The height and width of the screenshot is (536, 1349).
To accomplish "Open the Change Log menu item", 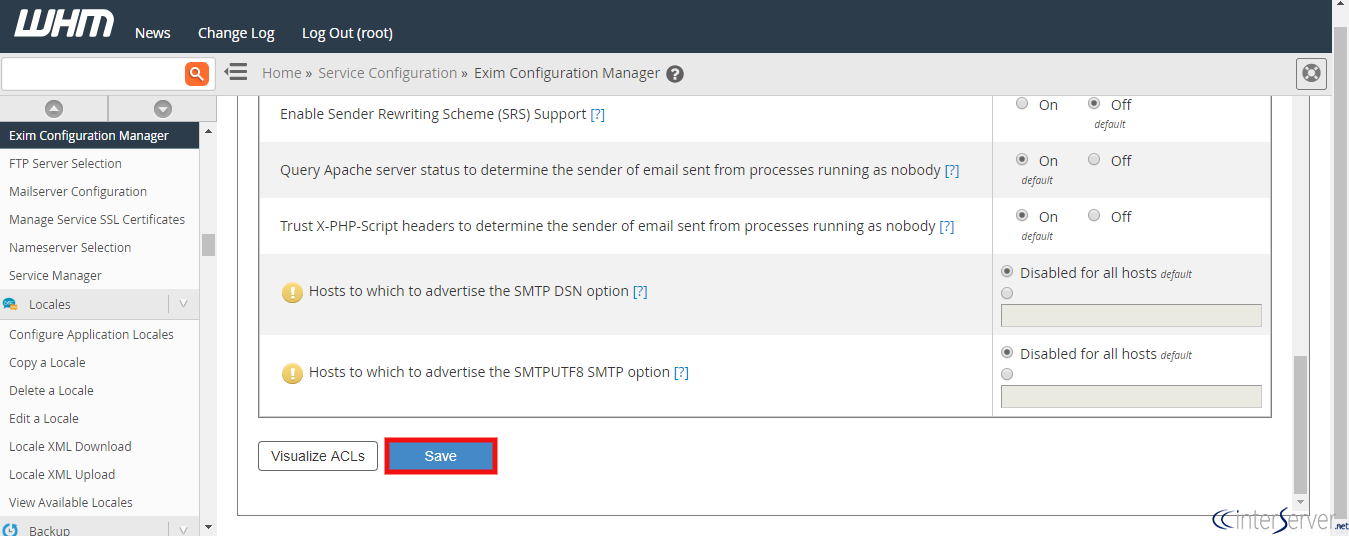I will pyautogui.click(x=236, y=33).
